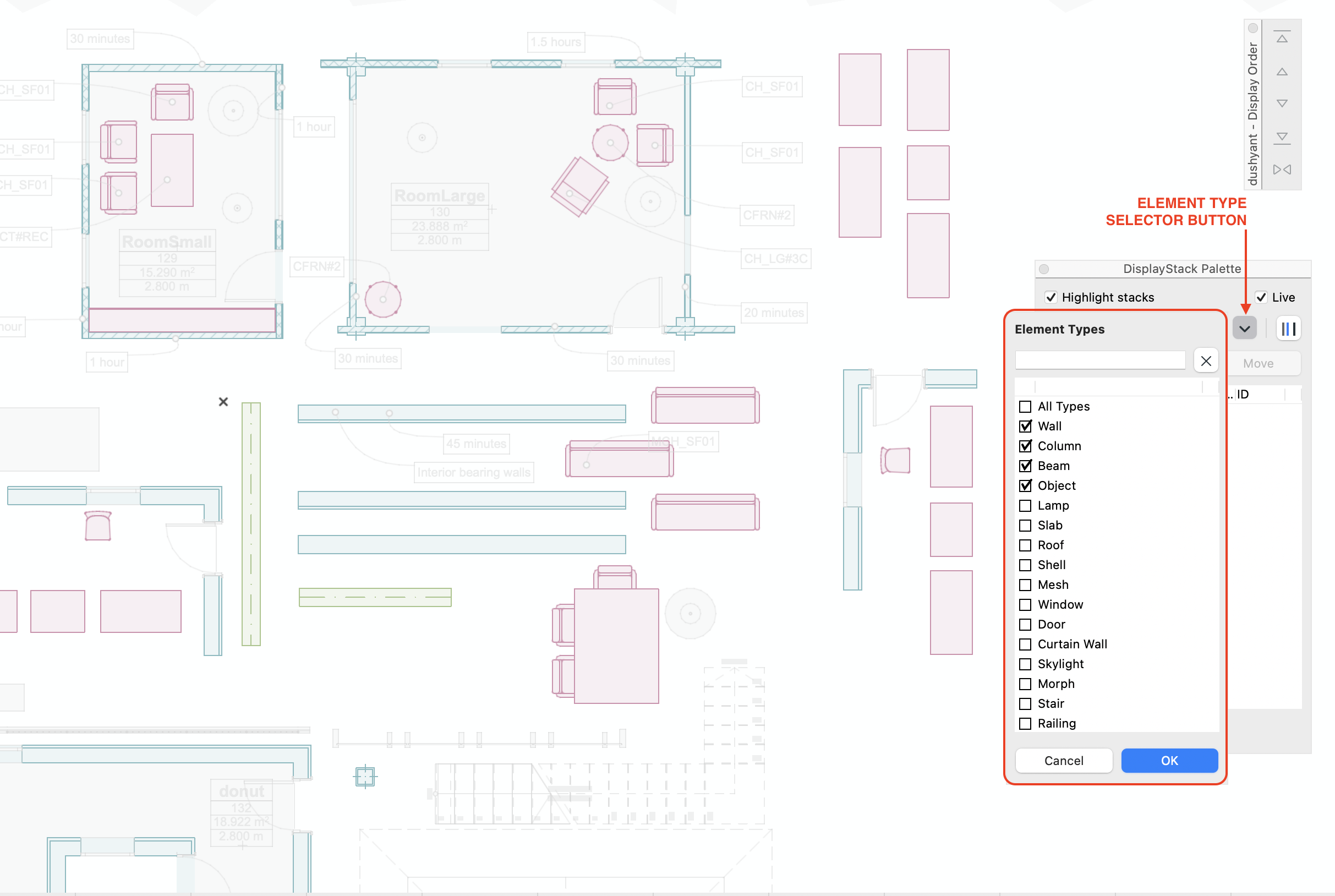Toggle the Highlight stacks checkbox
1335x896 pixels.
click(x=1051, y=297)
